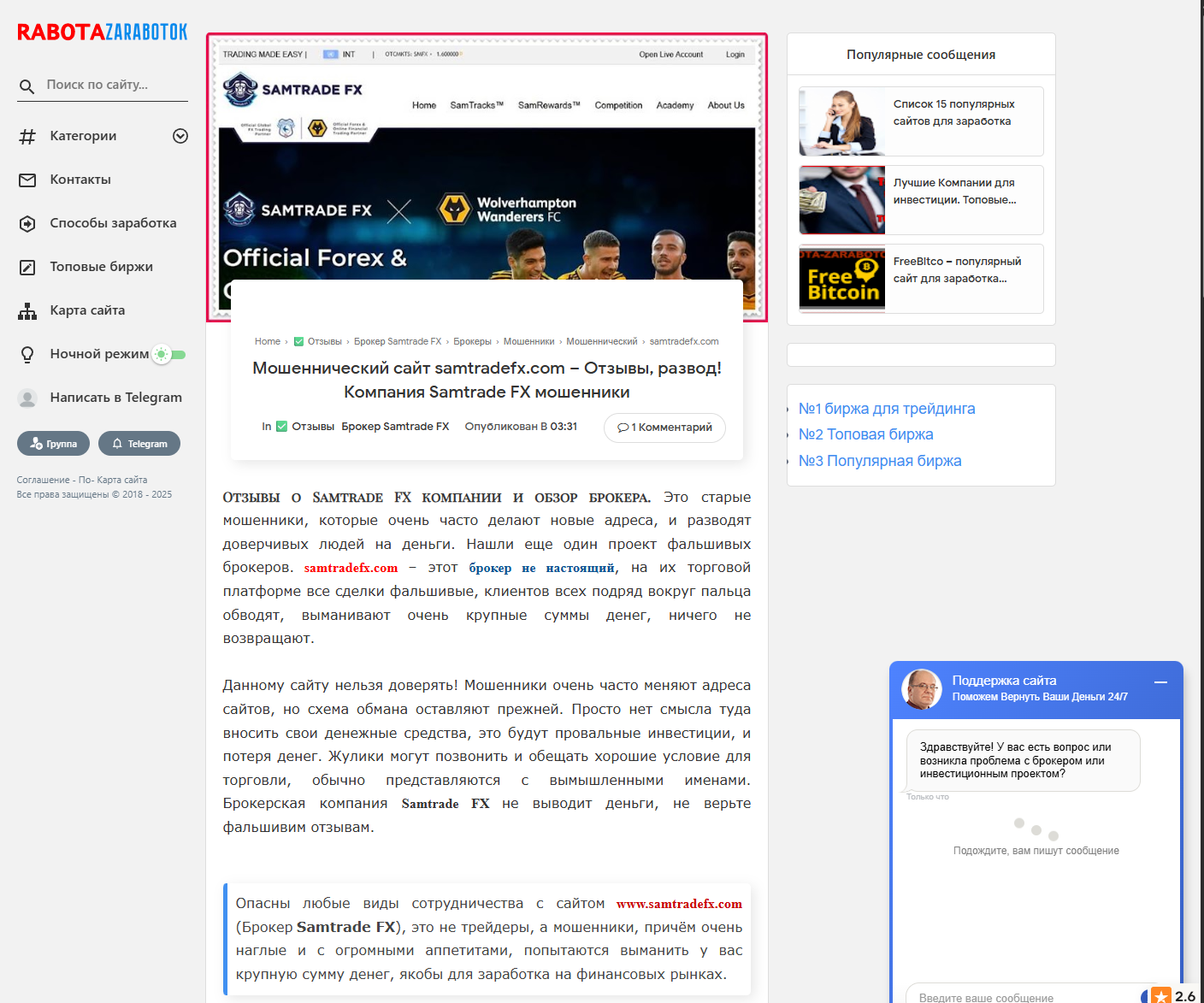Click the hexagon icon beside Способы заработка
The height and width of the screenshot is (1003, 1204).
pos(27,224)
